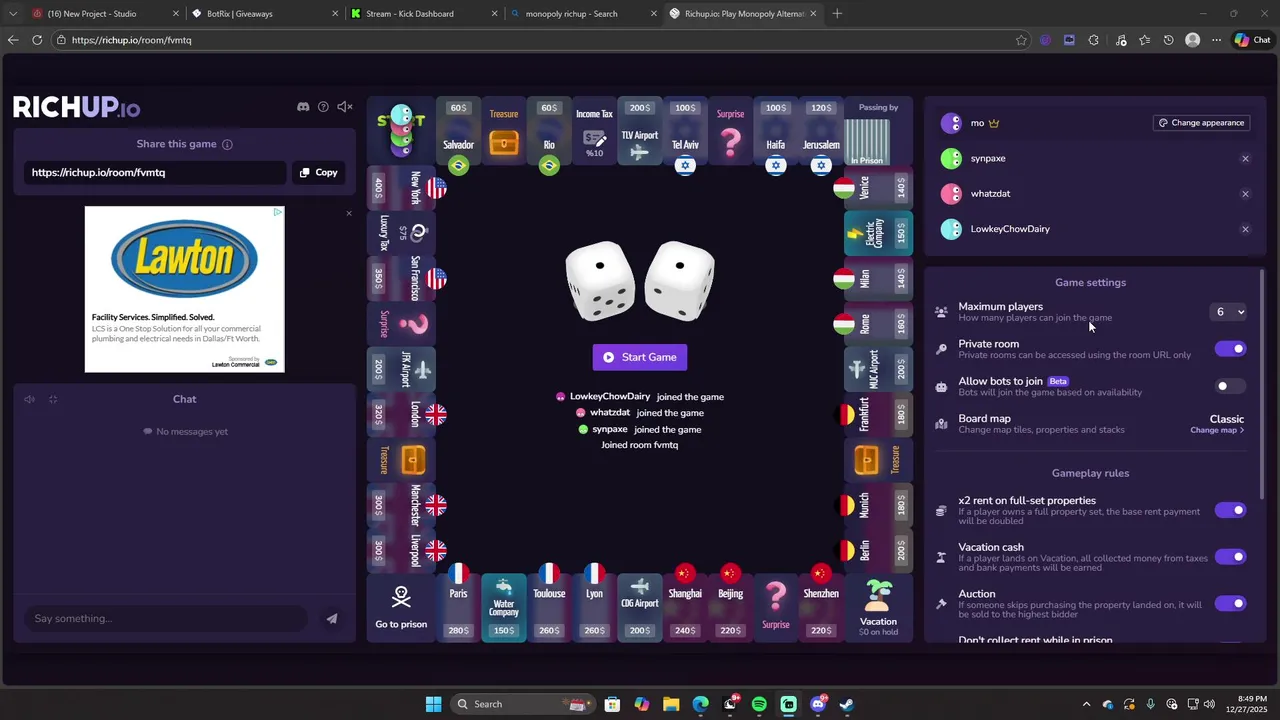Remove player whatzdat from room
Screen dimensions: 1280x720
coord(1245,194)
